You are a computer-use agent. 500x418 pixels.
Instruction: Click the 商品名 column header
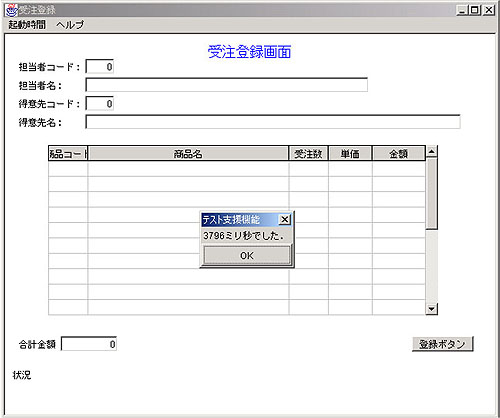[x=188, y=154]
